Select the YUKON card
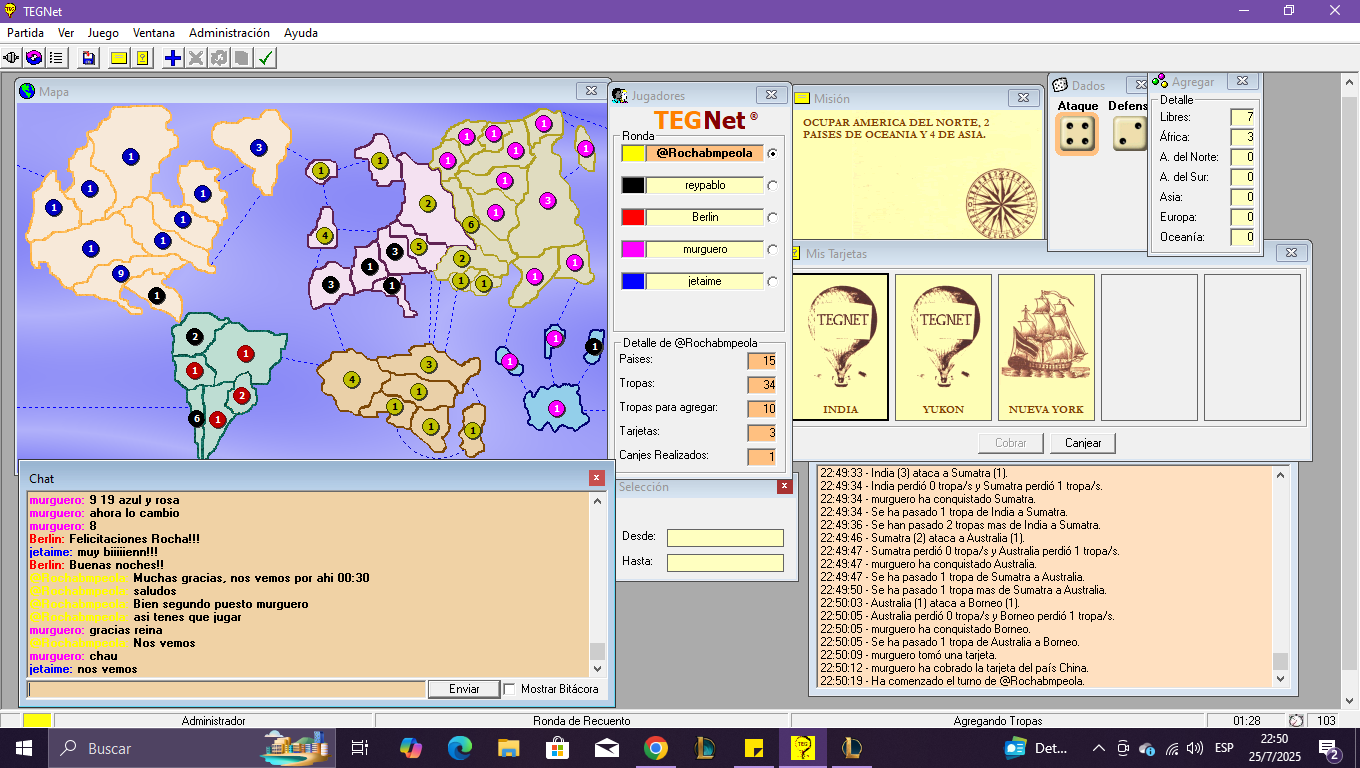 tap(943, 347)
